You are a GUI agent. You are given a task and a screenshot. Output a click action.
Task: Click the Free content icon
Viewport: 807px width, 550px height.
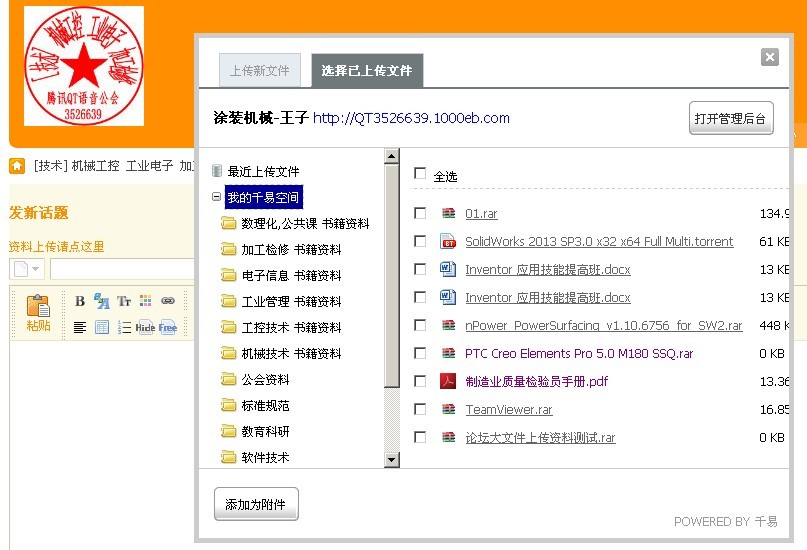pyautogui.click(x=168, y=327)
